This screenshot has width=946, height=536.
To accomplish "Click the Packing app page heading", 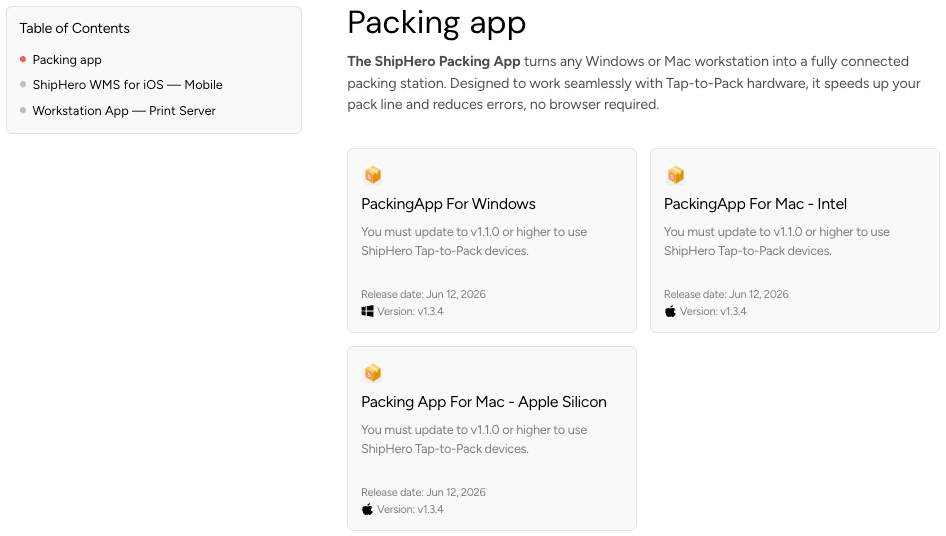I will click(437, 23).
